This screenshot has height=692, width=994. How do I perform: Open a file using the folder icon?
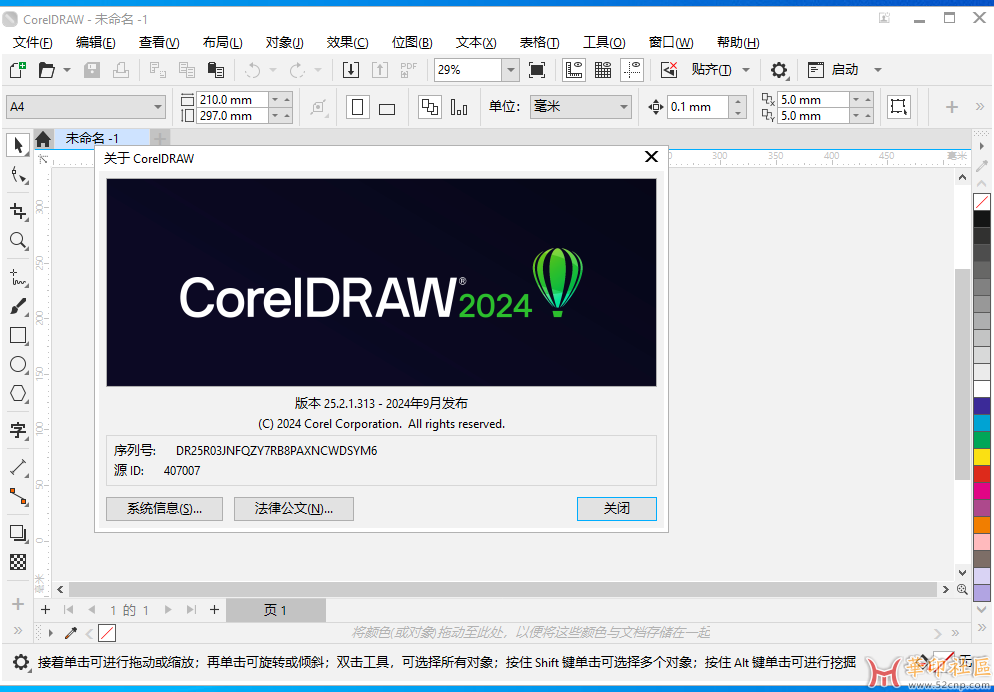point(46,70)
